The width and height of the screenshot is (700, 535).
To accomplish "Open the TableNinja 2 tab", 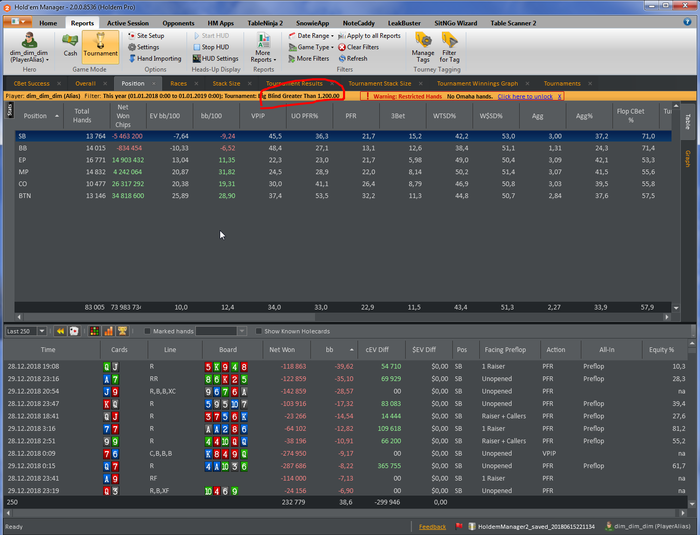I will 265,23.
